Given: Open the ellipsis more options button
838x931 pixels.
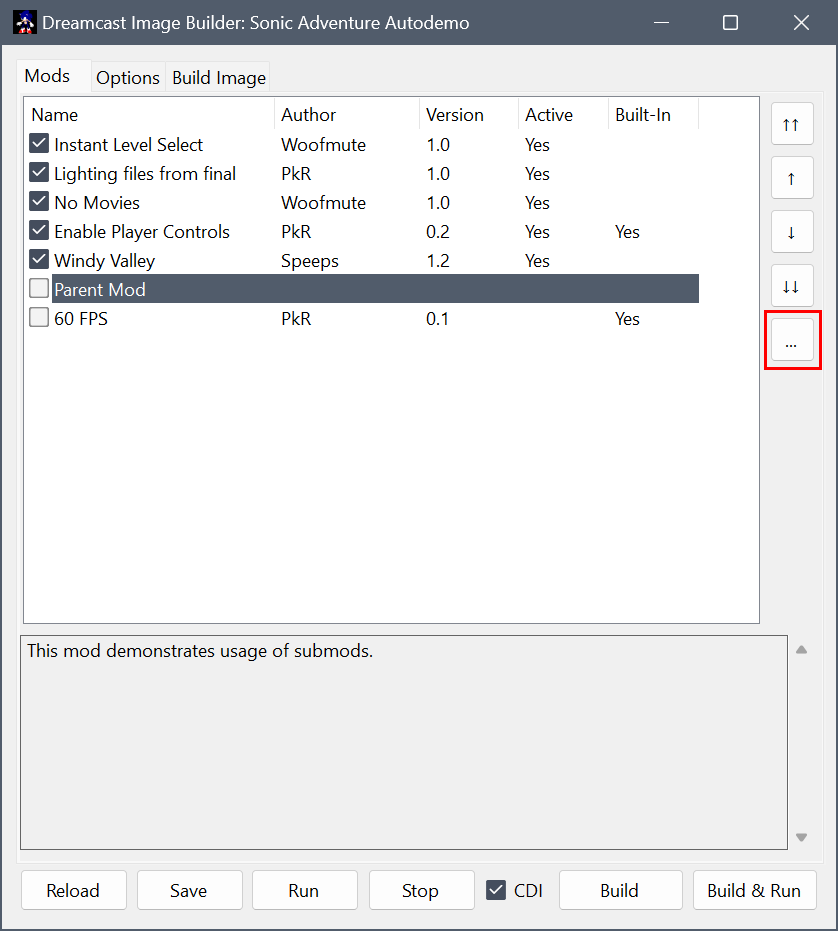Looking at the screenshot, I should pos(791,341).
